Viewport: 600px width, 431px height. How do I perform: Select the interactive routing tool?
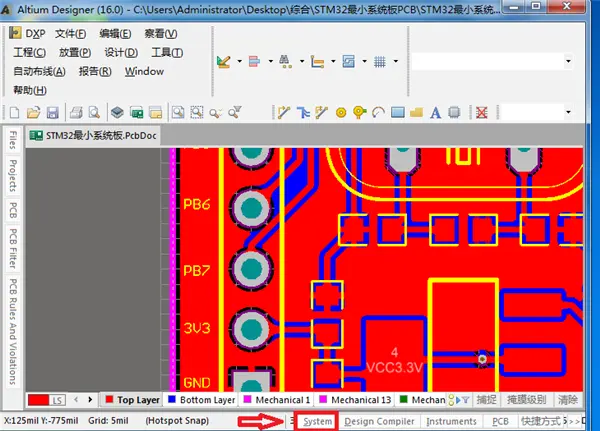click(x=284, y=113)
